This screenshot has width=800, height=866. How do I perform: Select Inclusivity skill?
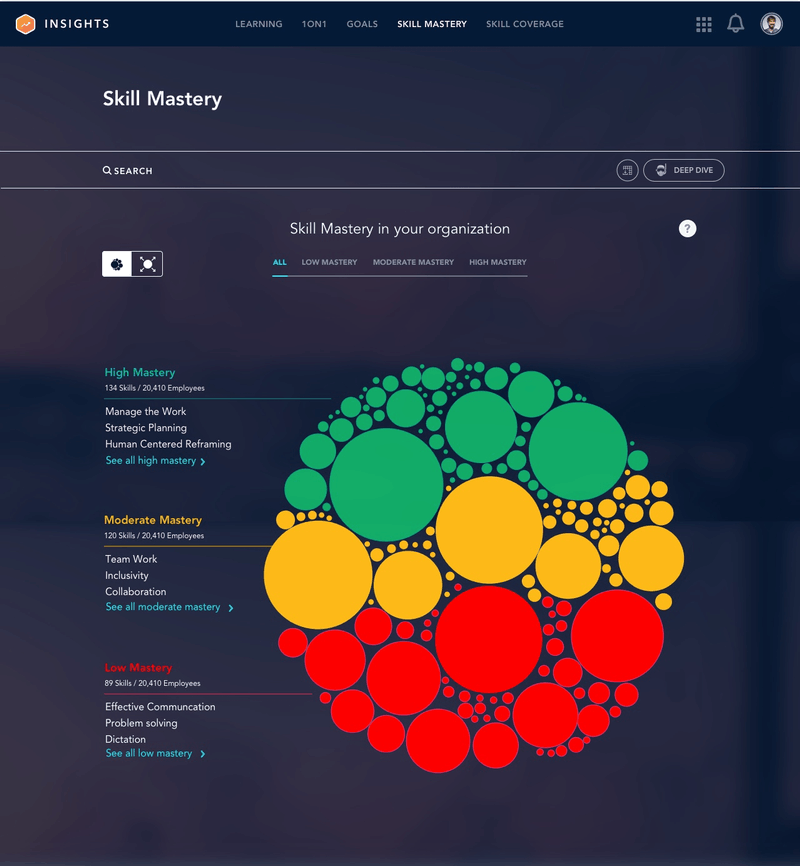tap(127, 575)
